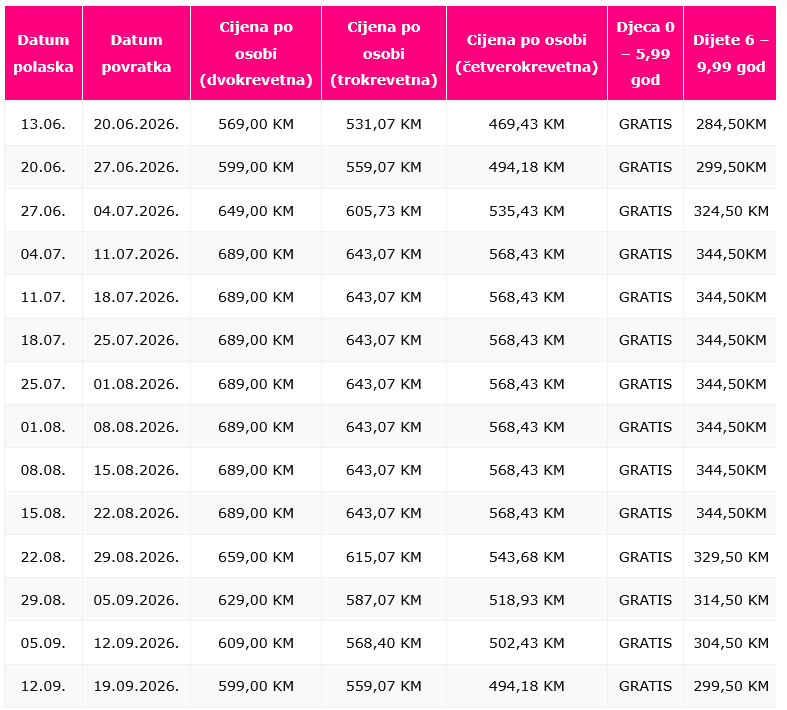Click the 'Datum polaska' column header
This screenshot has height=710, width=787.
click(x=44, y=53)
